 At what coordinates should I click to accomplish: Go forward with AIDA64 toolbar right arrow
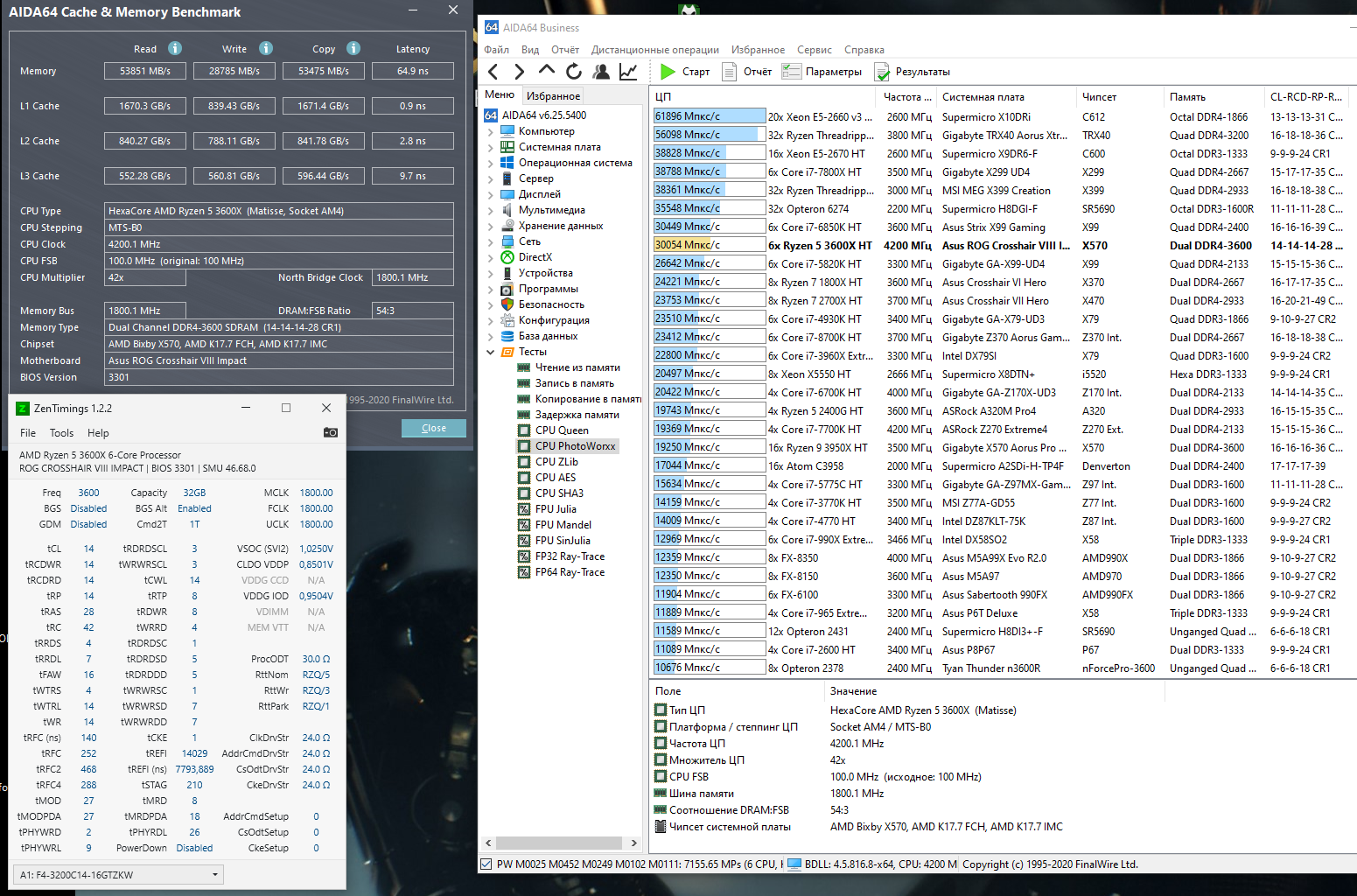(x=520, y=72)
